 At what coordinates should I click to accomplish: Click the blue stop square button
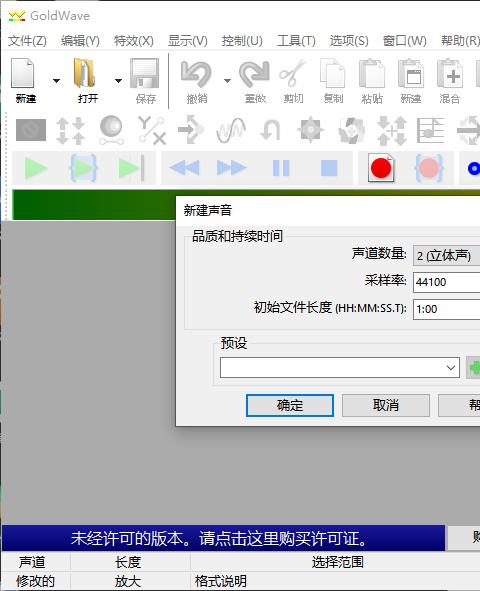click(329, 168)
